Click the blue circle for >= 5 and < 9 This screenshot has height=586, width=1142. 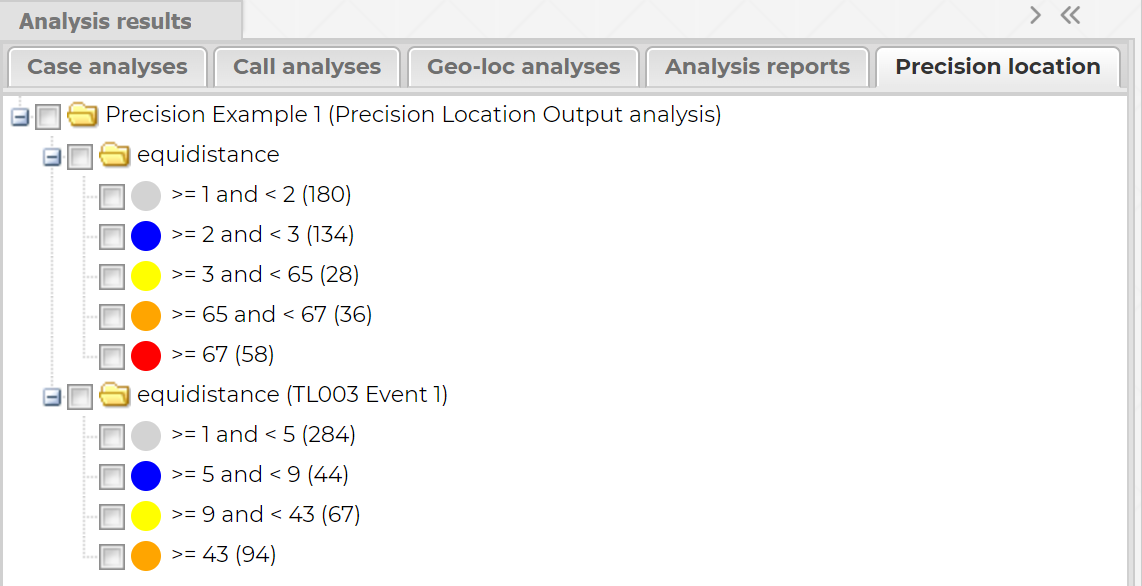point(146,476)
